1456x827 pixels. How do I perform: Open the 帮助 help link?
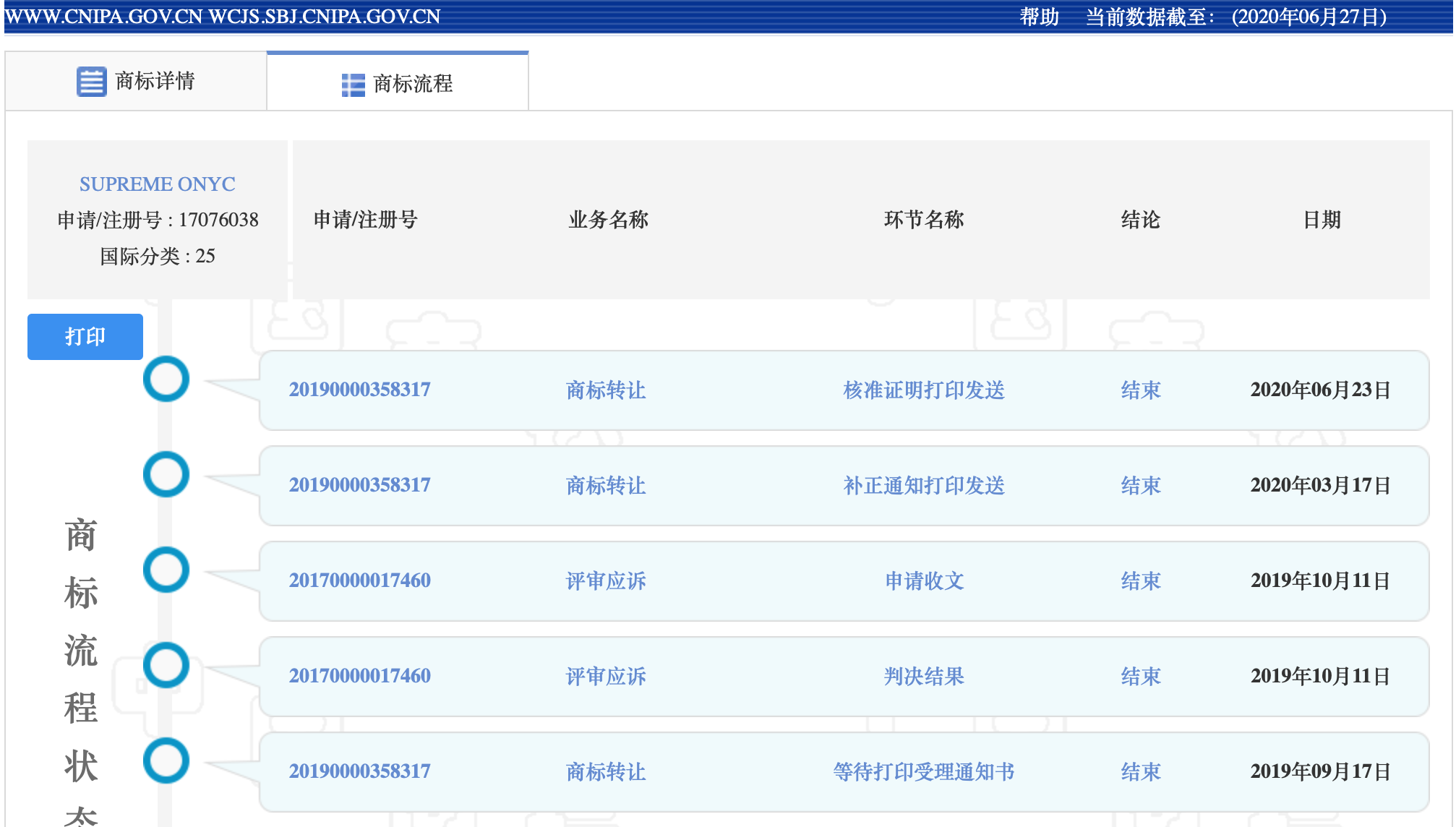[x=1039, y=17]
